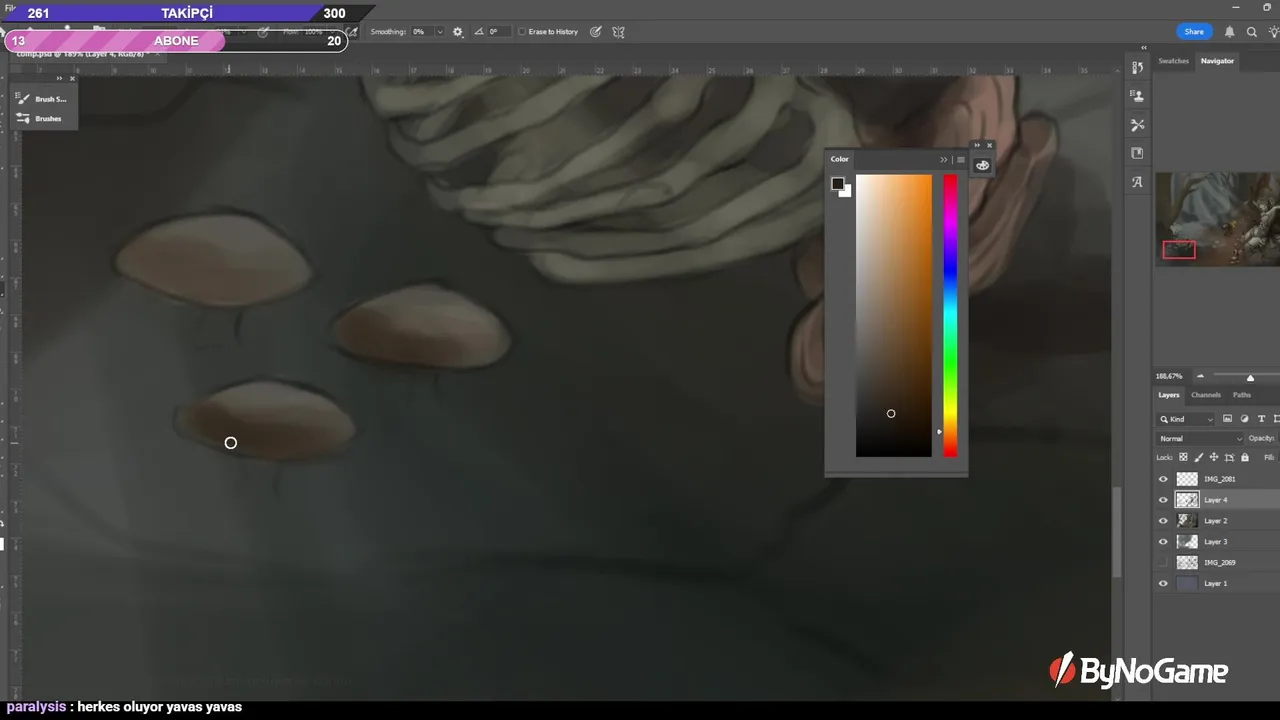Click the search magnifier icon

(1252, 32)
